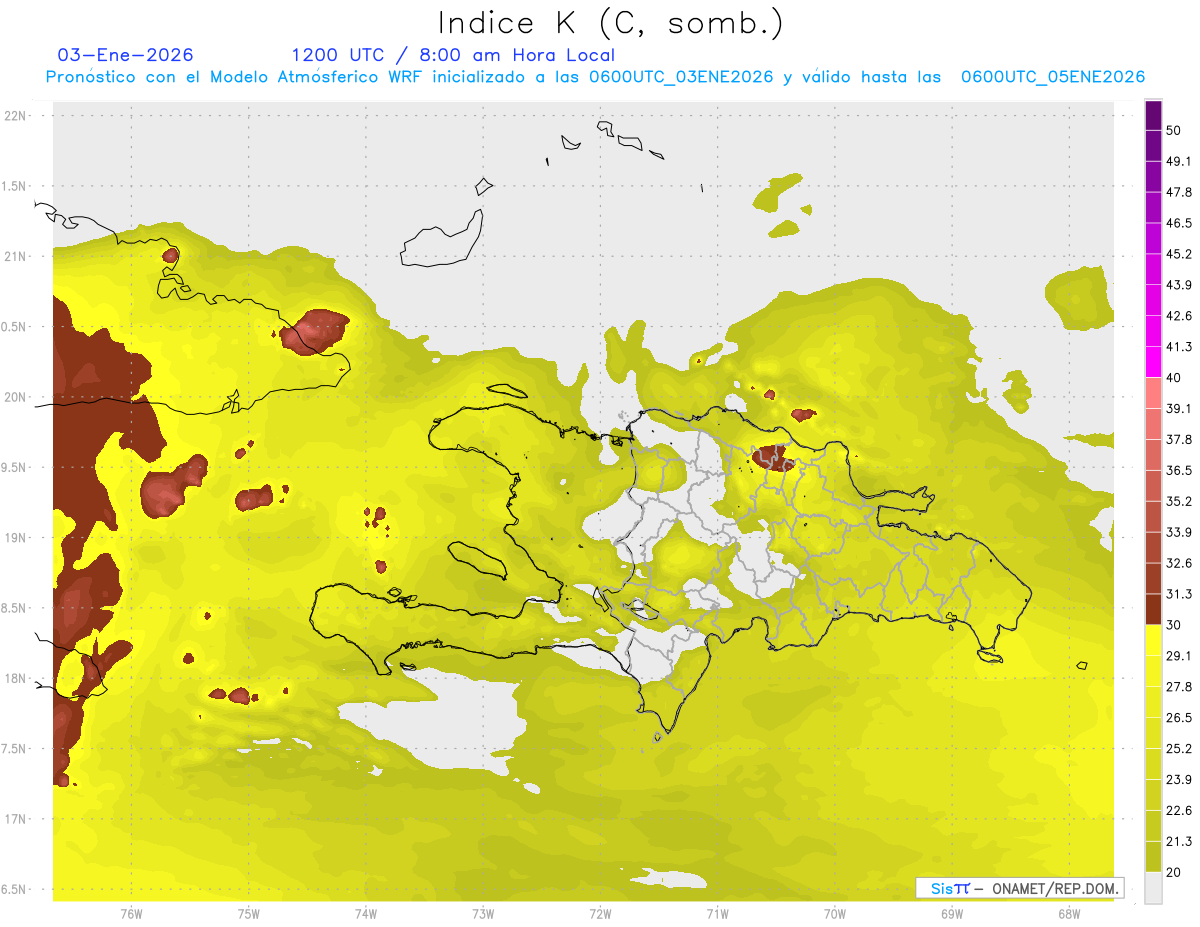Click the '19N' latitude axis label
Image resolution: width=1200 pixels, height=927 pixels.
[x=16, y=538]
